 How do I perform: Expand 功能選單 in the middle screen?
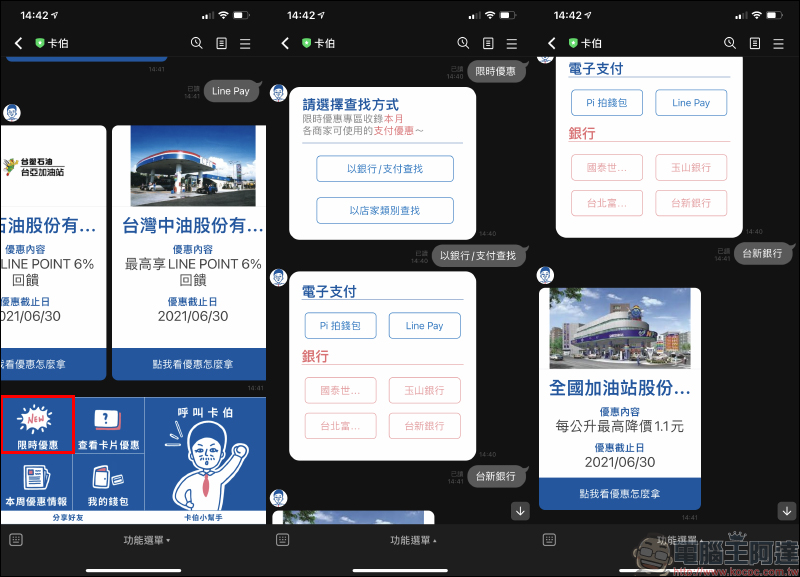point(413,540)
